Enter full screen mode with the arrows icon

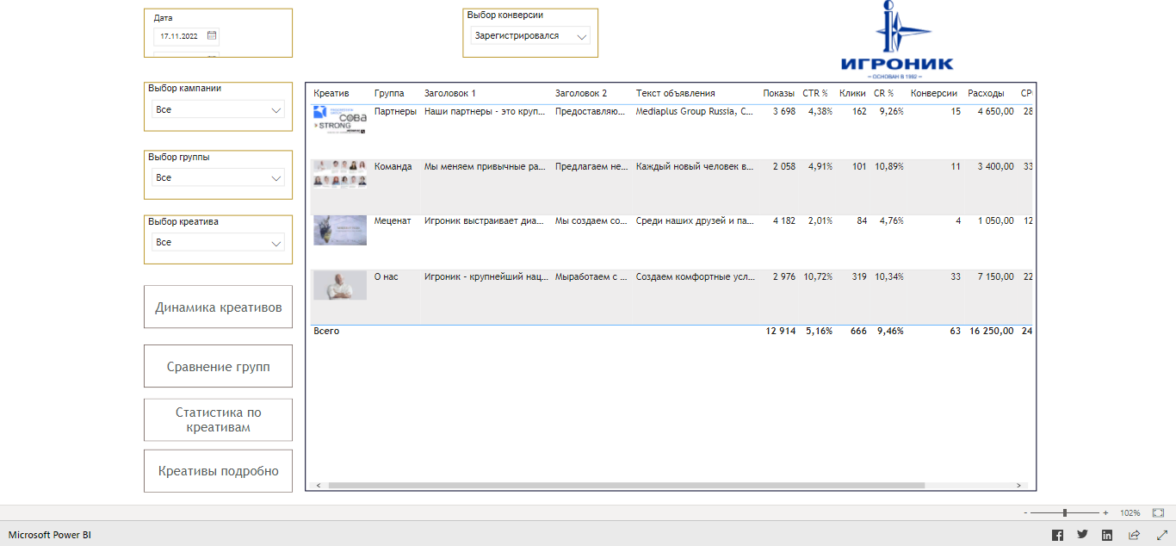click(x=1161, y=535)
